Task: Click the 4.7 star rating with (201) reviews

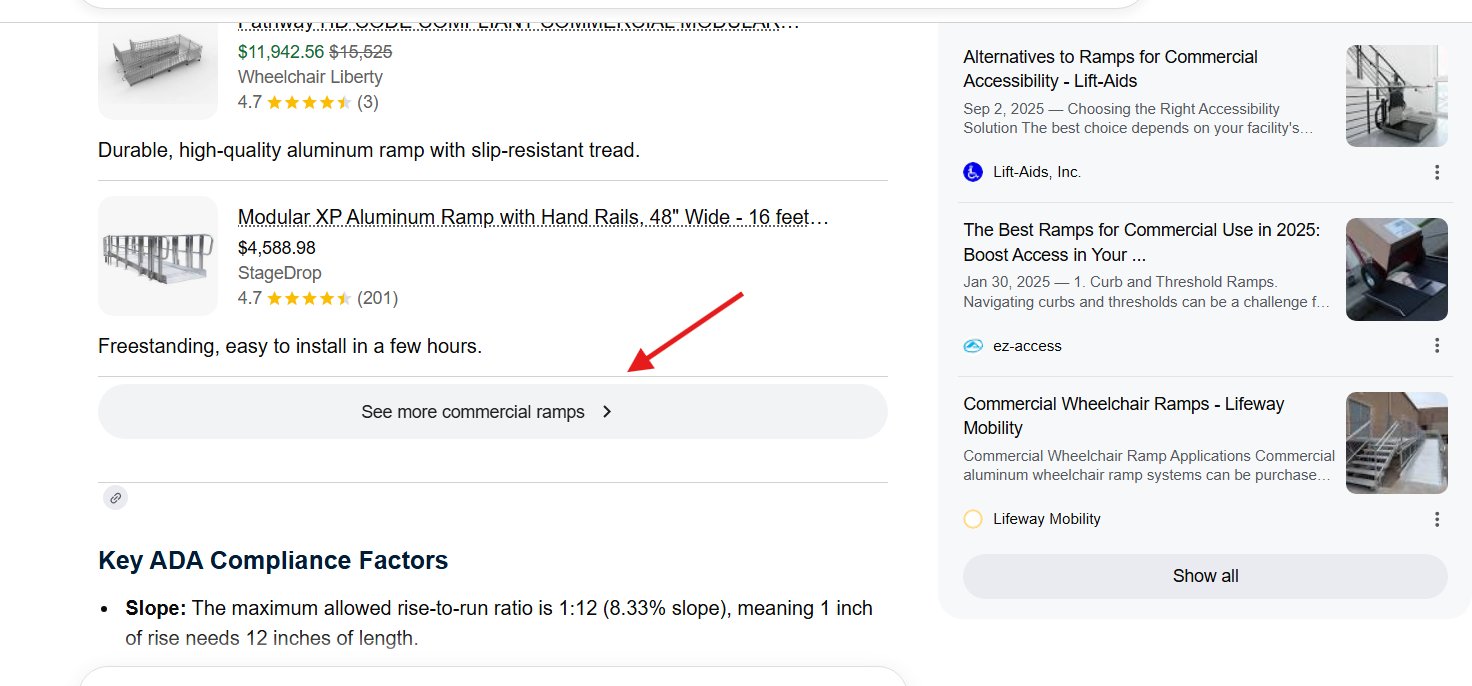Action: coord(318,298)
